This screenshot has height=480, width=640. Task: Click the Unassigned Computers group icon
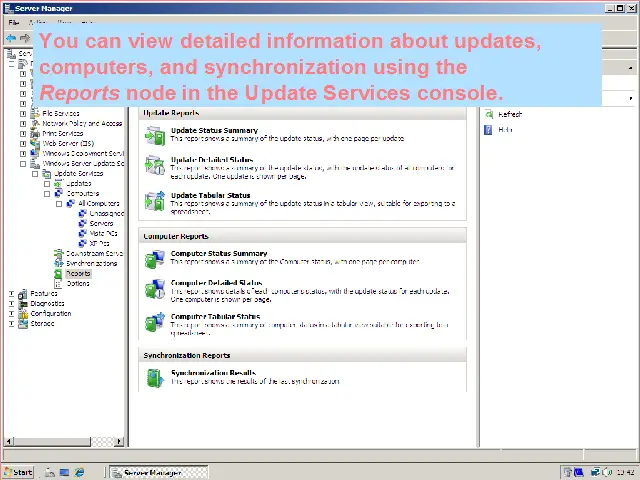(82, 213)
